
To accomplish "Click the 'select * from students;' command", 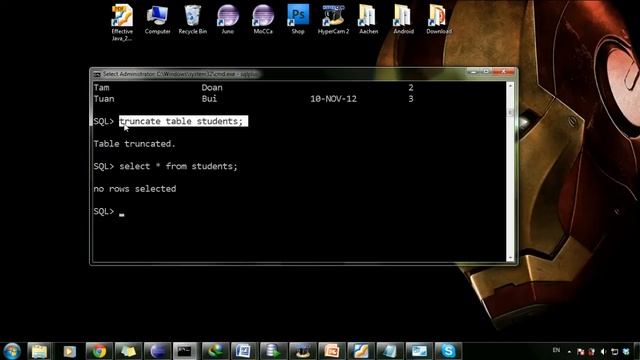I will click(178, 166).
